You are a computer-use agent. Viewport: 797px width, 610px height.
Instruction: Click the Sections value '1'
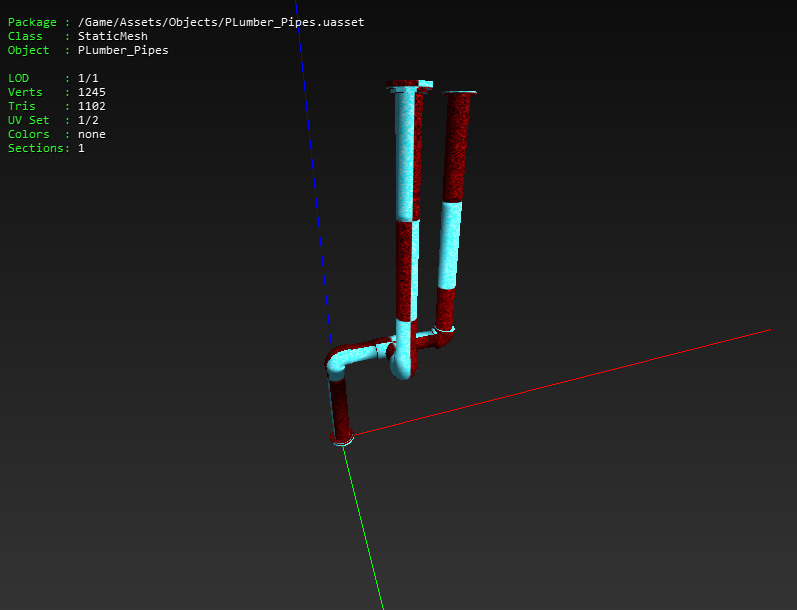coord(81,148)
